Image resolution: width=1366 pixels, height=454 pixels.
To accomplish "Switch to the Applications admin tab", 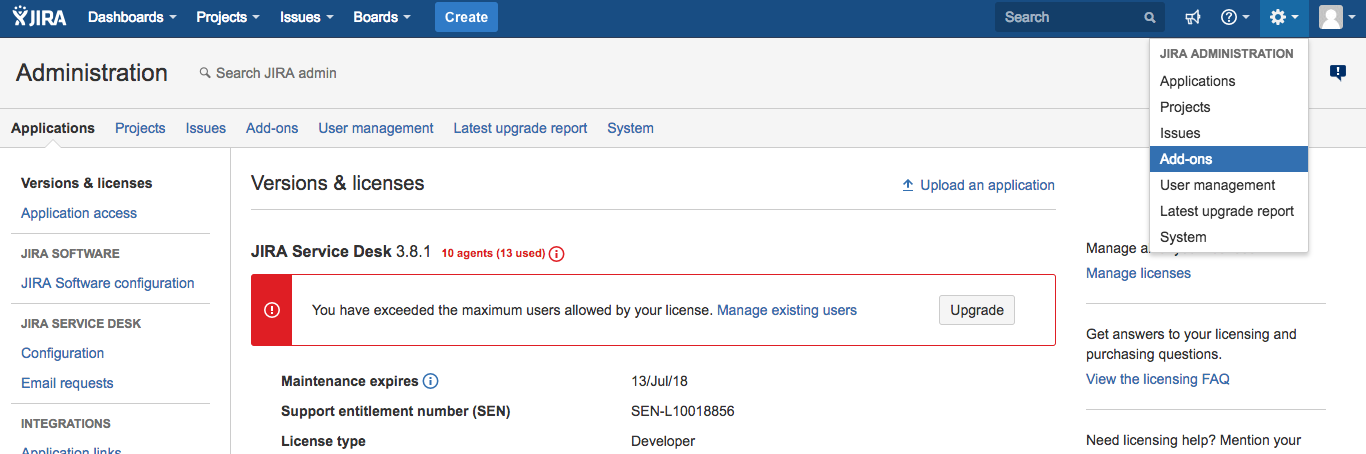I will click(x=53, y=128).
